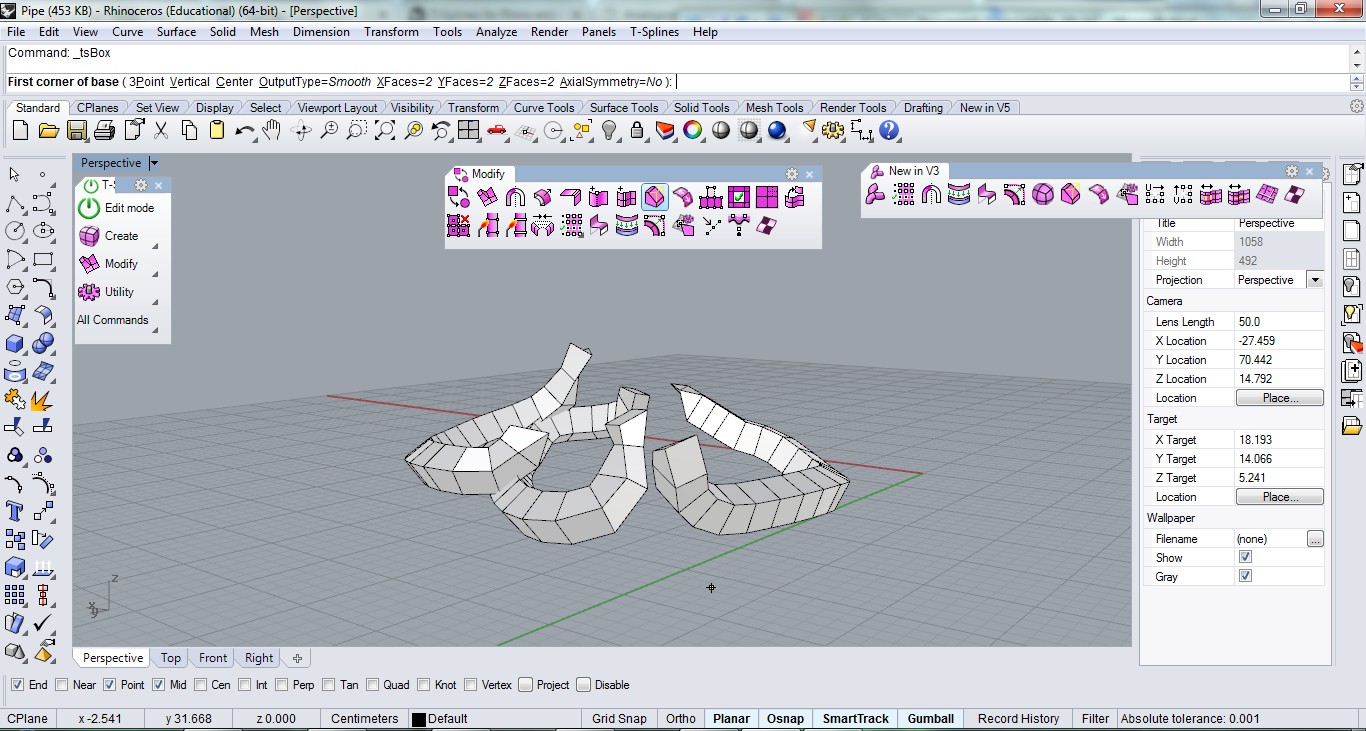Click the T-Splines Utility gear icon
1366x731 pixels.
tap(90, 292)
